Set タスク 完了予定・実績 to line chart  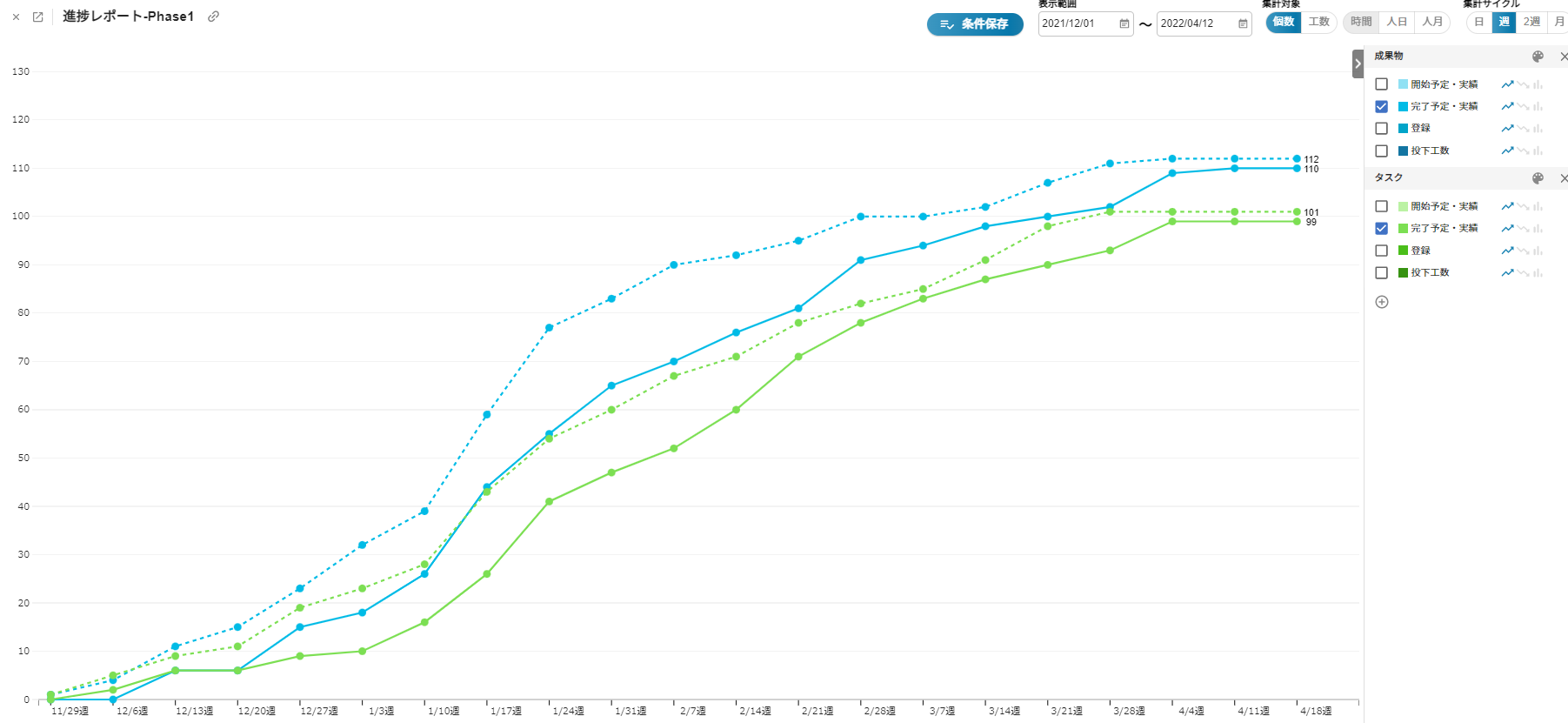[x=1507, y=228]
